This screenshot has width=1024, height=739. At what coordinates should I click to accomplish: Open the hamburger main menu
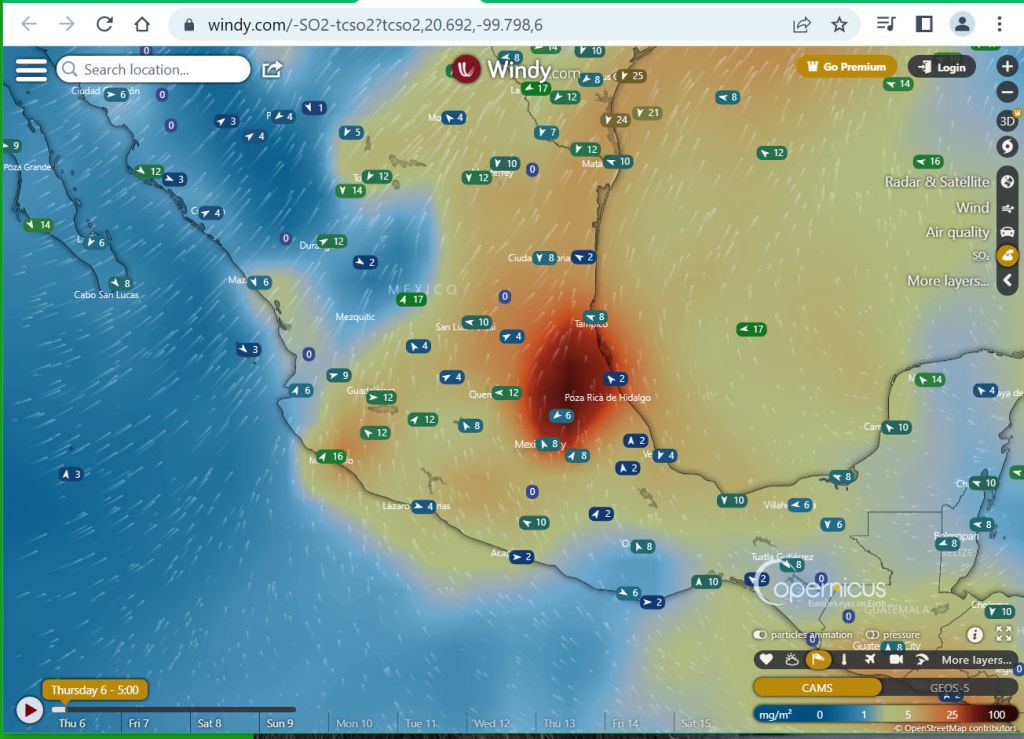(31, 69)
